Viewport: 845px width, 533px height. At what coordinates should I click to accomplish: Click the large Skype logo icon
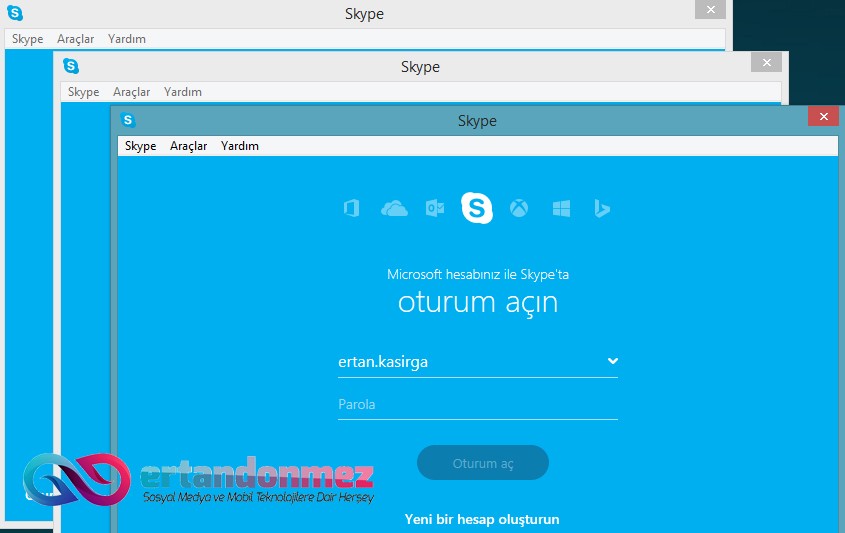coord(477,207)
